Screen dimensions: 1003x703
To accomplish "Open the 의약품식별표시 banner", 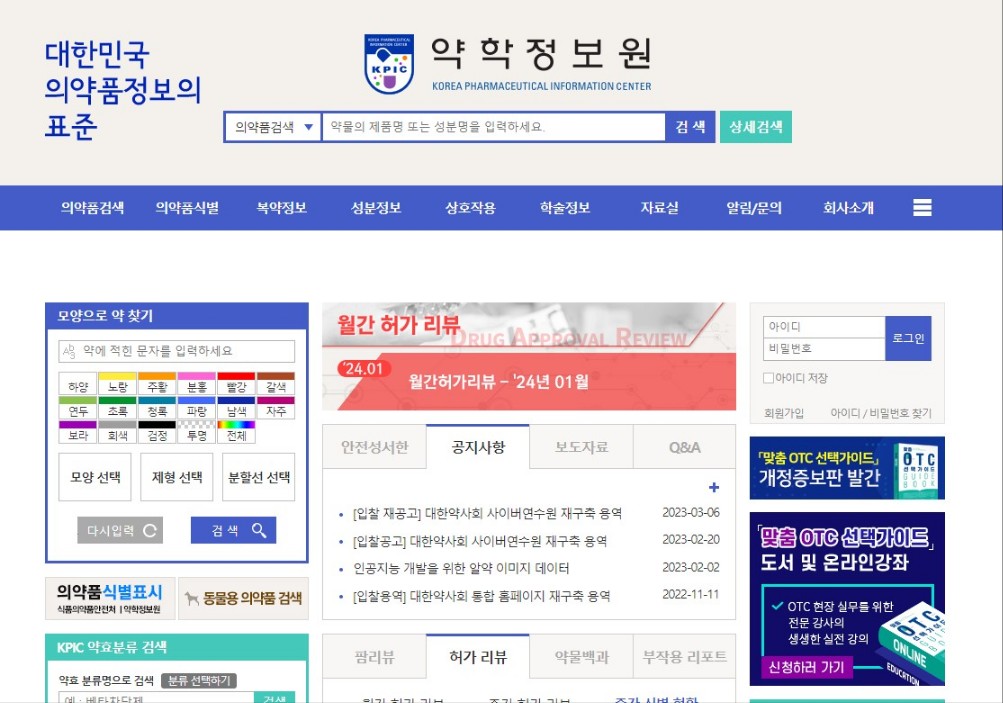I will [110, 598].
